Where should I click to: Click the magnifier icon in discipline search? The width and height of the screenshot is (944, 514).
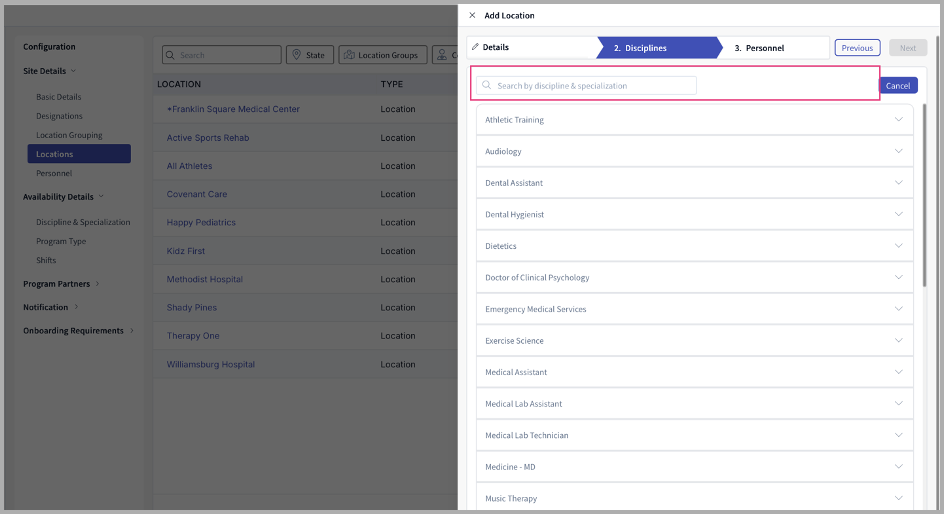click(x=487, y=86)
